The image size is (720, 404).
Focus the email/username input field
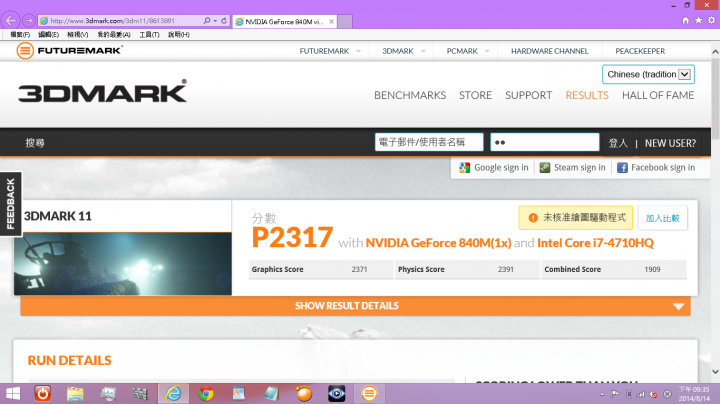coord(429,142)
